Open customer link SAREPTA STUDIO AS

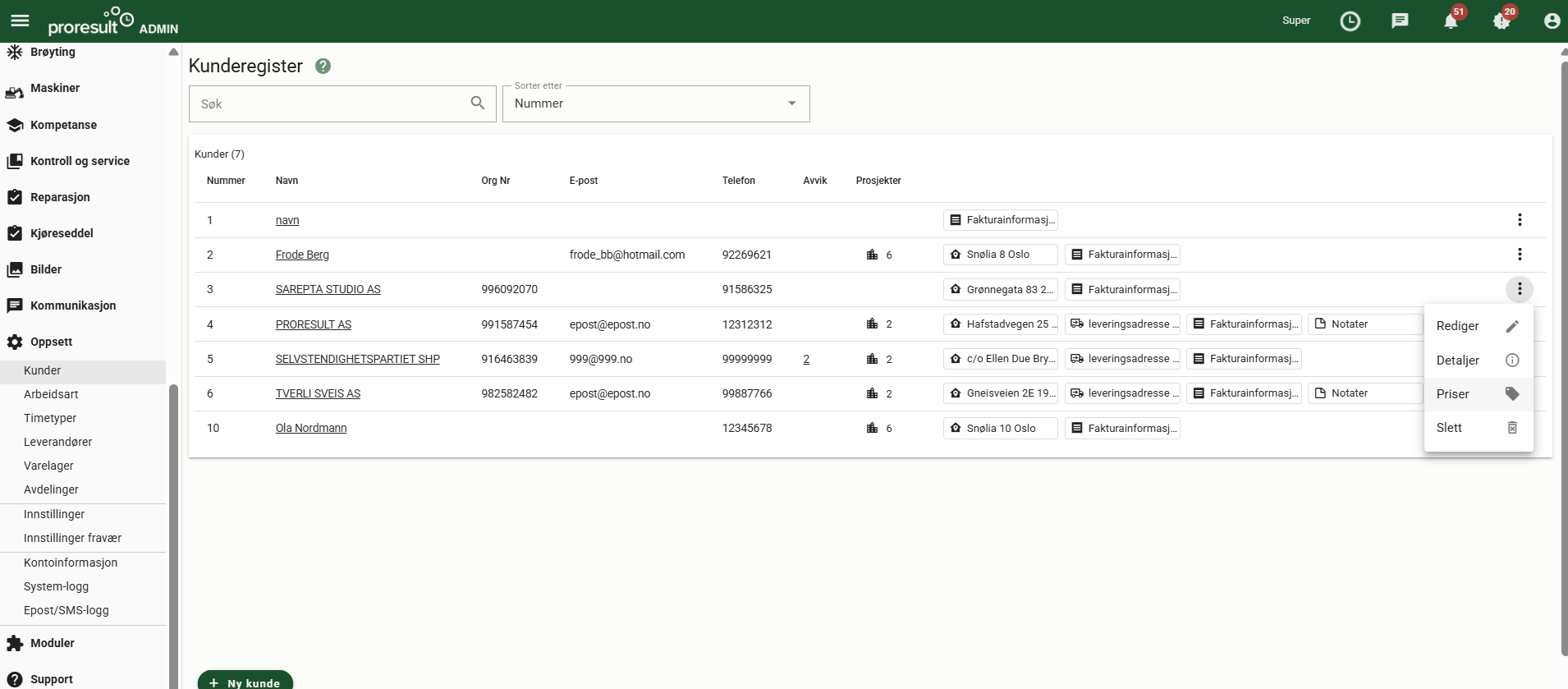click(x=328, y=289)
